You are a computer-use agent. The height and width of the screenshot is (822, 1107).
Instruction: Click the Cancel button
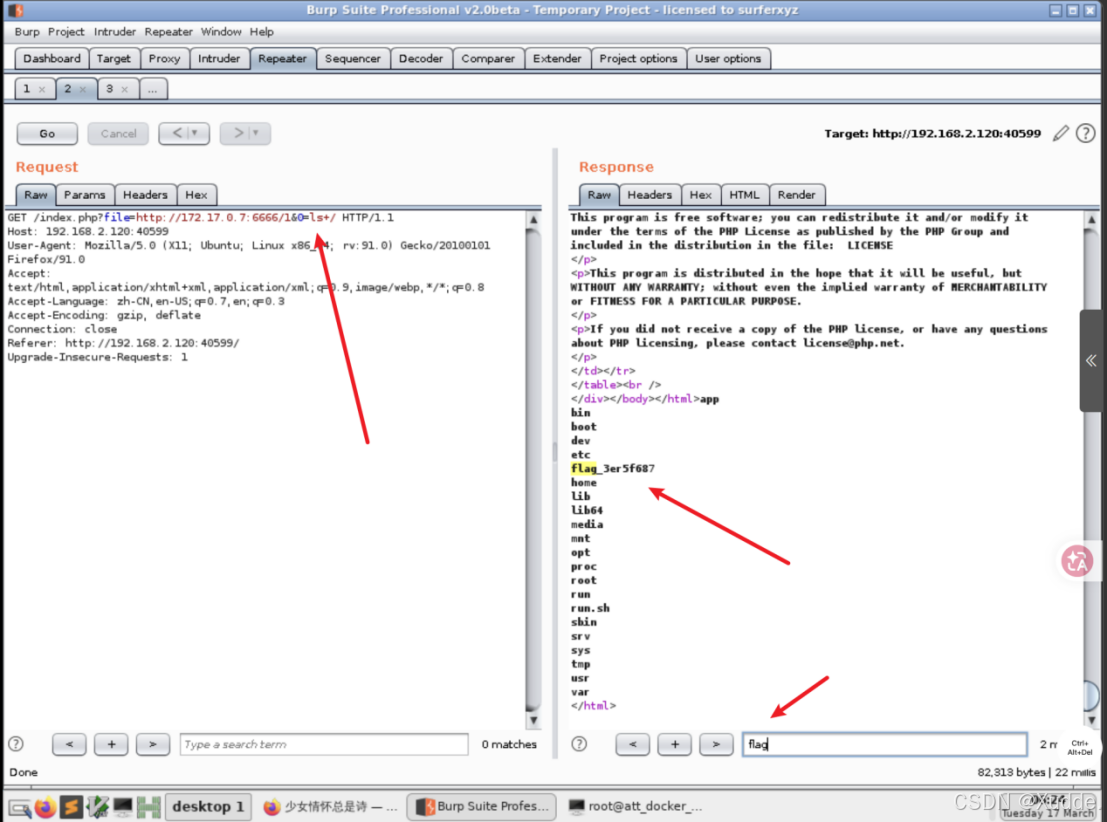point(118,133)
